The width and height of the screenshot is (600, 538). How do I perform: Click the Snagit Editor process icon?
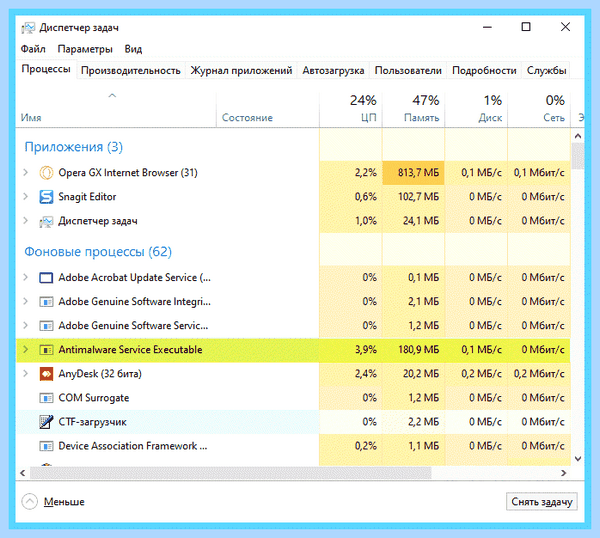point(46,197)
